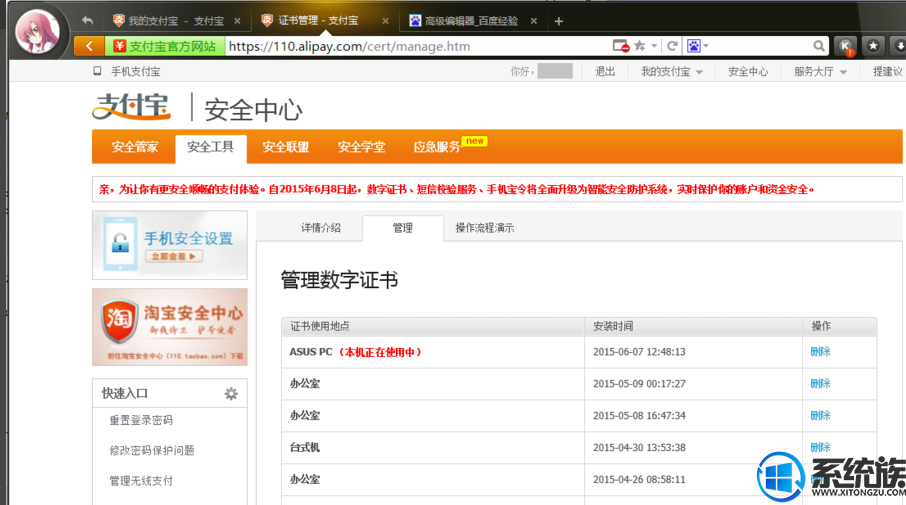Click the 安装时间 column header
Image resolution: width=906 pixels, height=505 pixels.
point(613,326)
